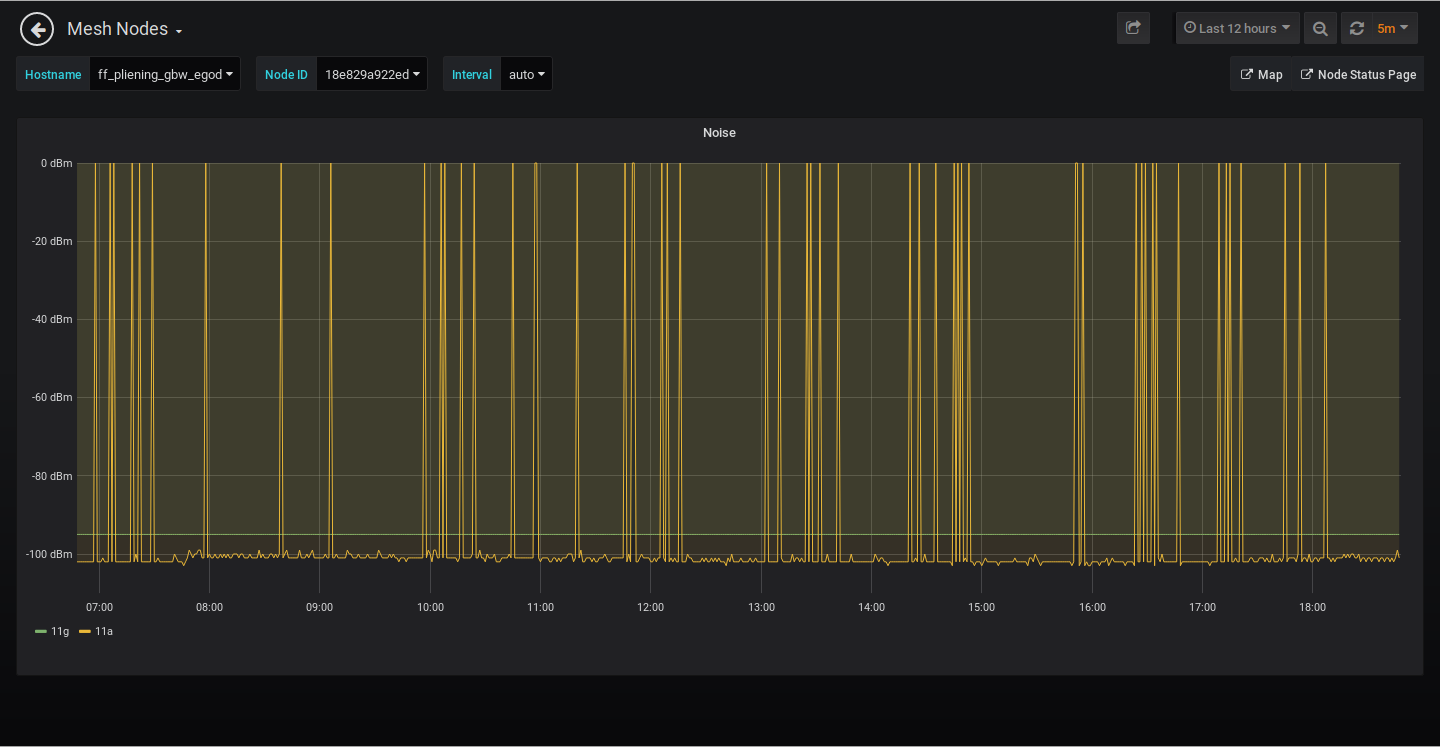Open the Interval auto dropdown
This screenshot has width=1440, height=747.
pos(526,74)
